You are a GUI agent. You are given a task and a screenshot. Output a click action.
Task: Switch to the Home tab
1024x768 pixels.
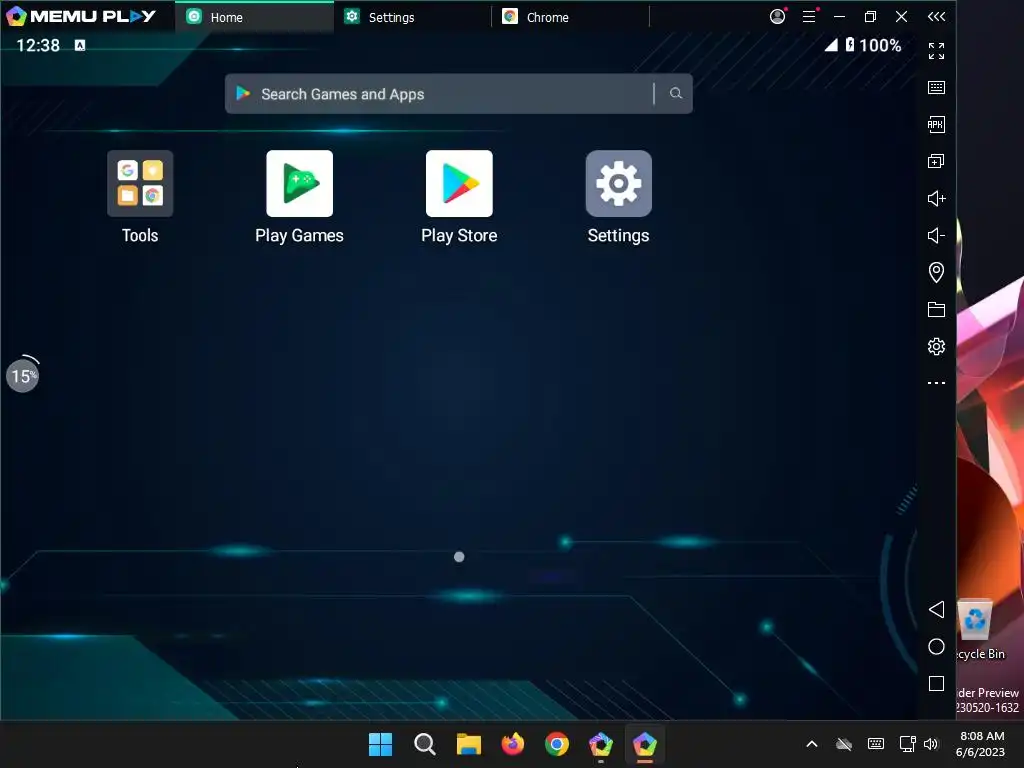[x=255, y=17]
